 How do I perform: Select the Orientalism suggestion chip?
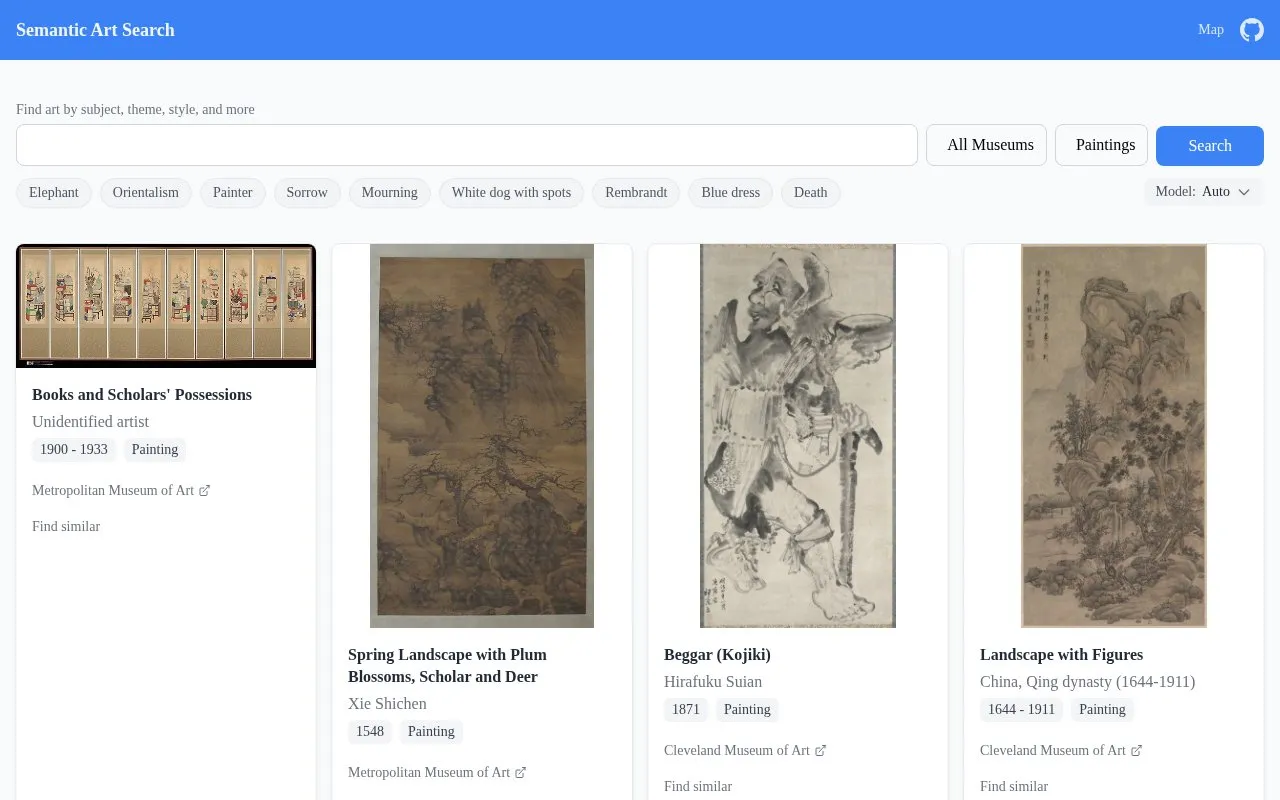pos(146,193)
